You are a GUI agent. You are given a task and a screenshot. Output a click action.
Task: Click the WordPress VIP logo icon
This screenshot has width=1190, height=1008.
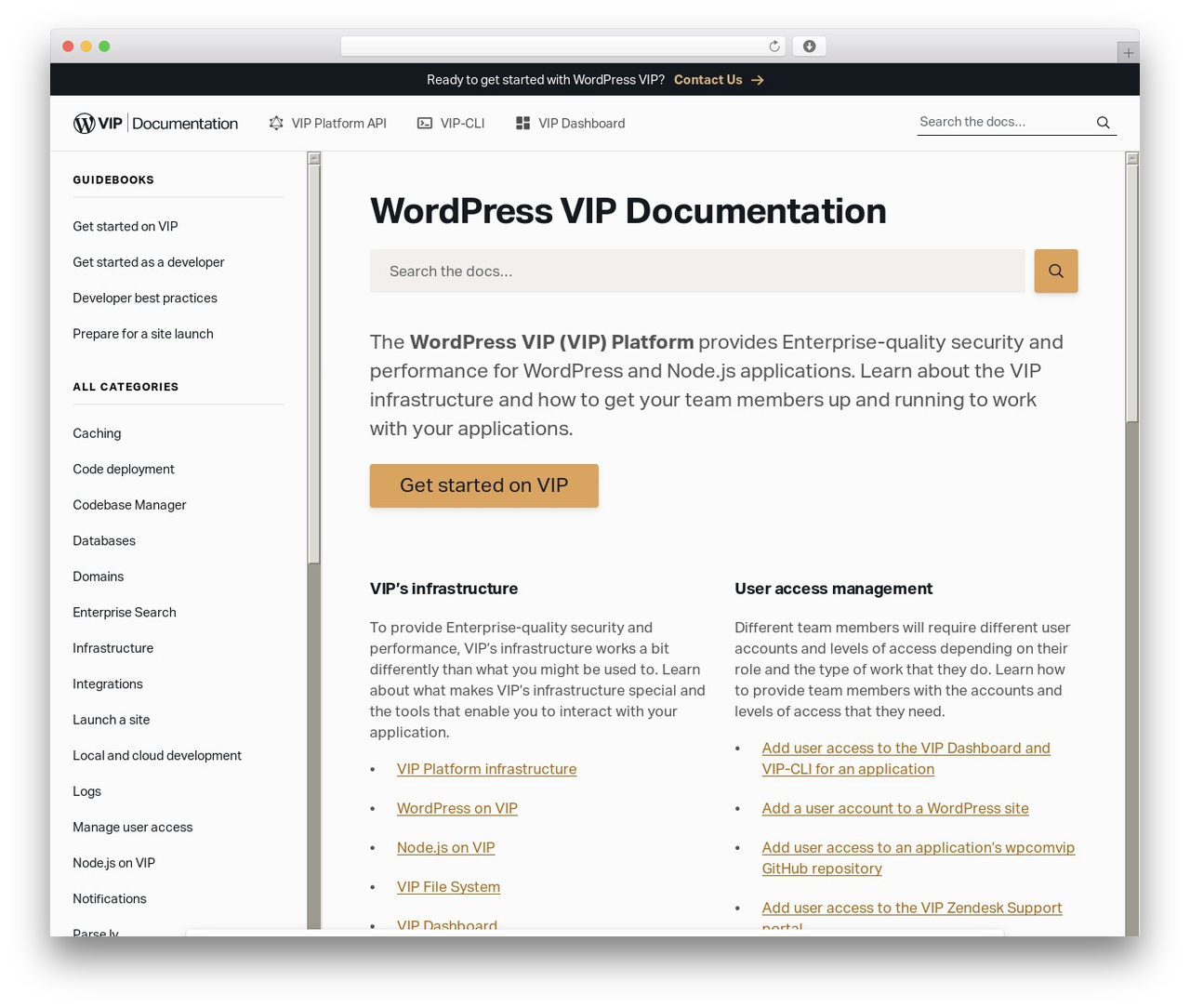click(84, 123)
